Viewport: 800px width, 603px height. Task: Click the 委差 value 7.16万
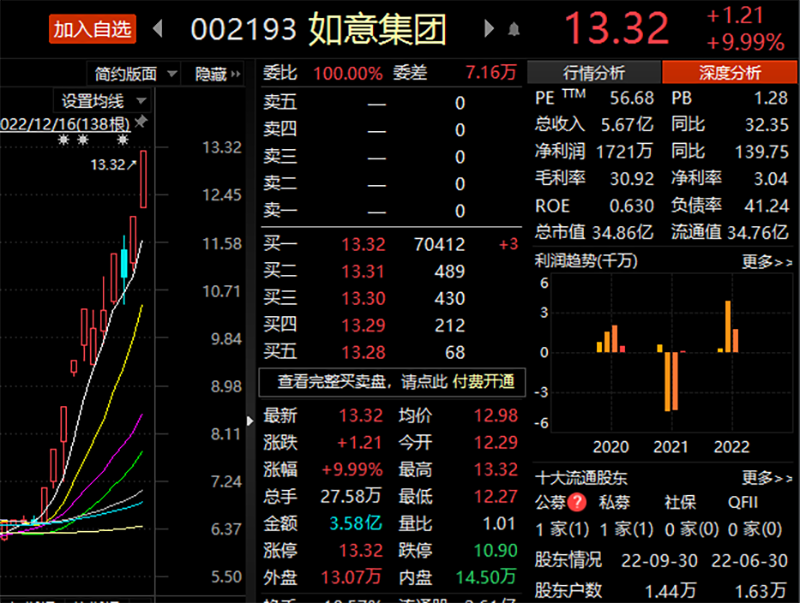pyautogui.click(x=491, y=72)
